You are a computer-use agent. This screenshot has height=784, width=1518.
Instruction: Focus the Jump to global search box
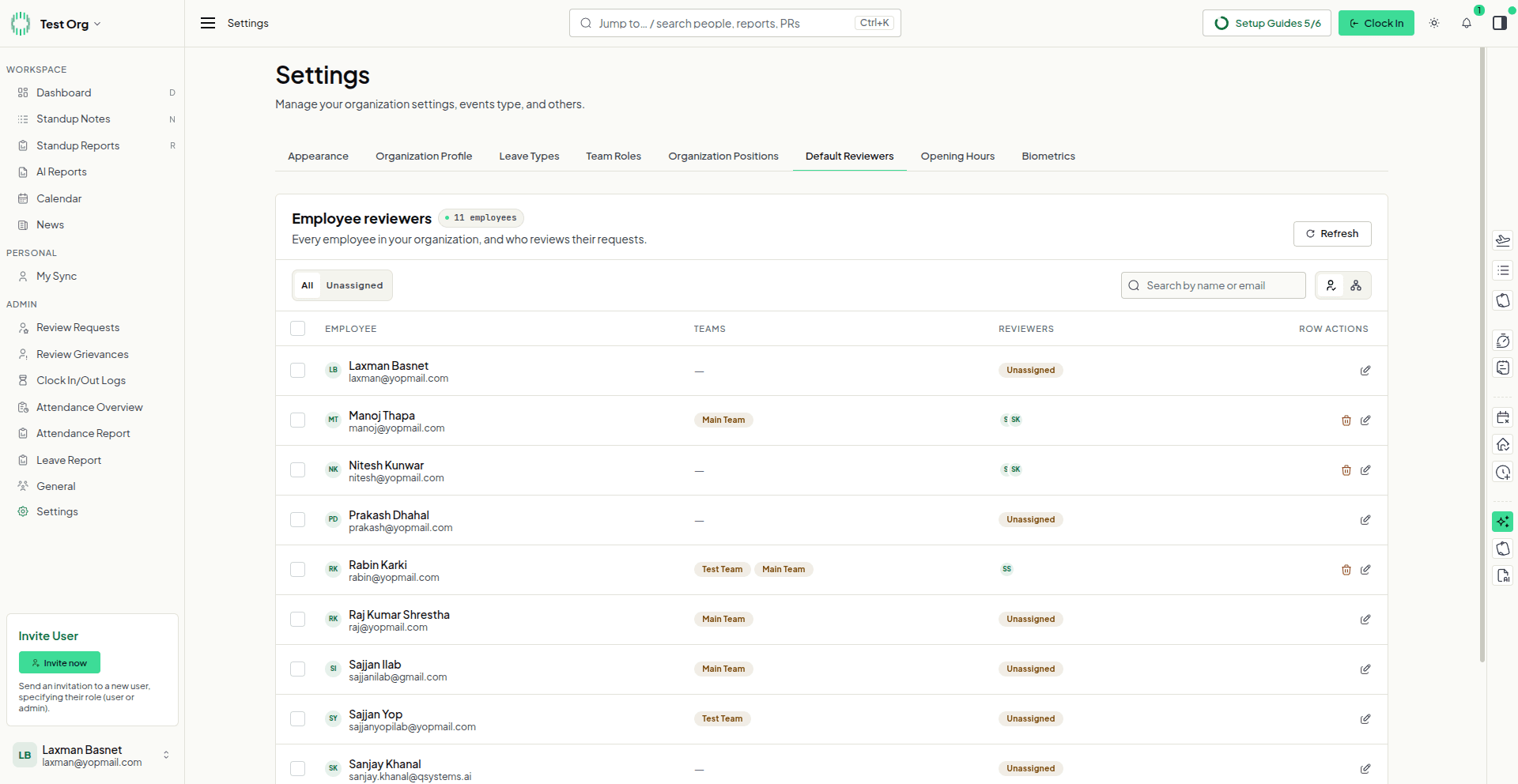[734, 23]
